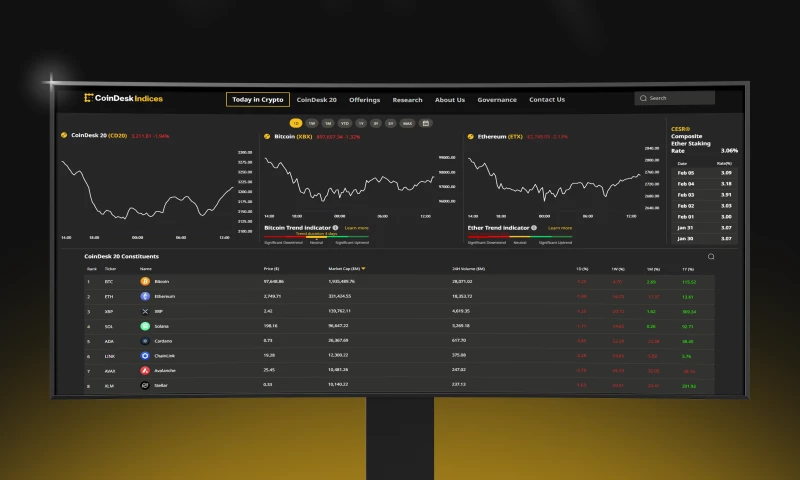Click the Bitcoin XBX chart coin icon

(x=267, y=136)
